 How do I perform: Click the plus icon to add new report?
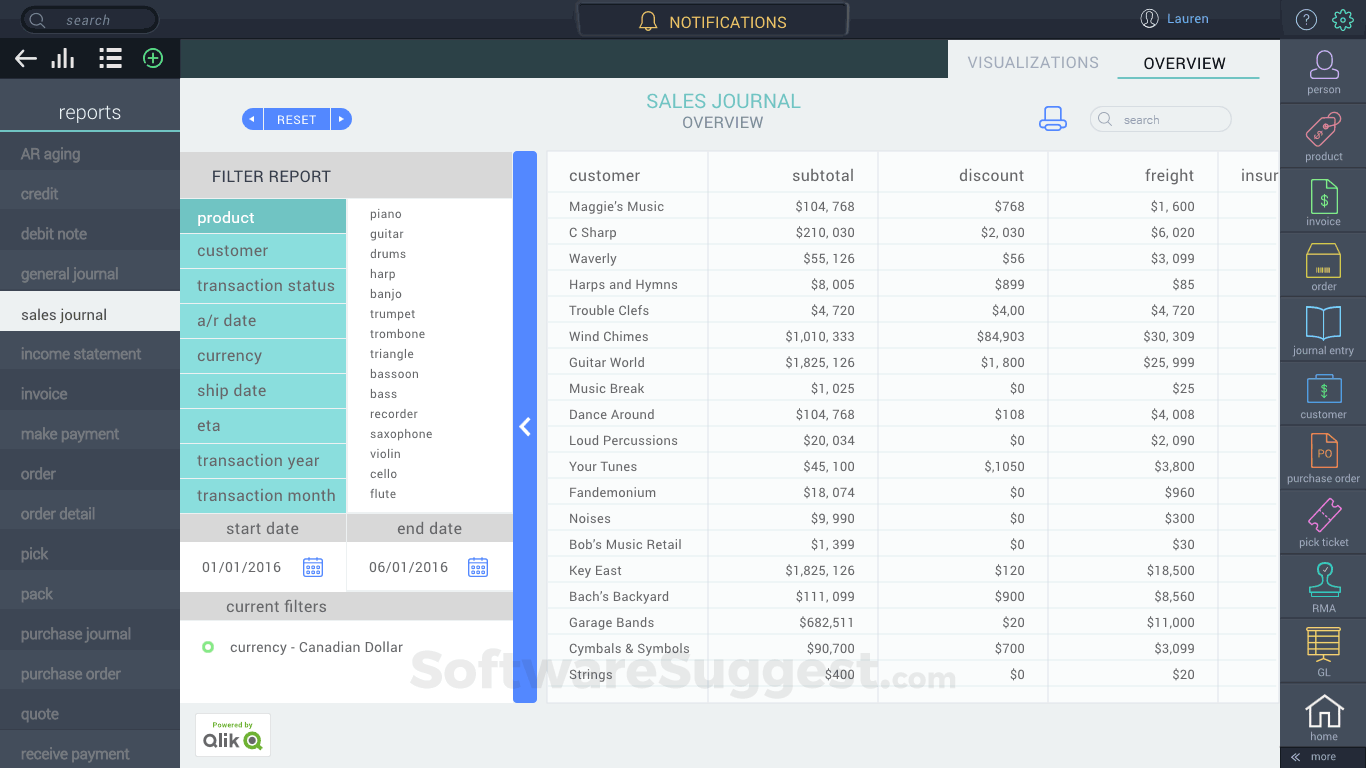click(x=152, y=58)
